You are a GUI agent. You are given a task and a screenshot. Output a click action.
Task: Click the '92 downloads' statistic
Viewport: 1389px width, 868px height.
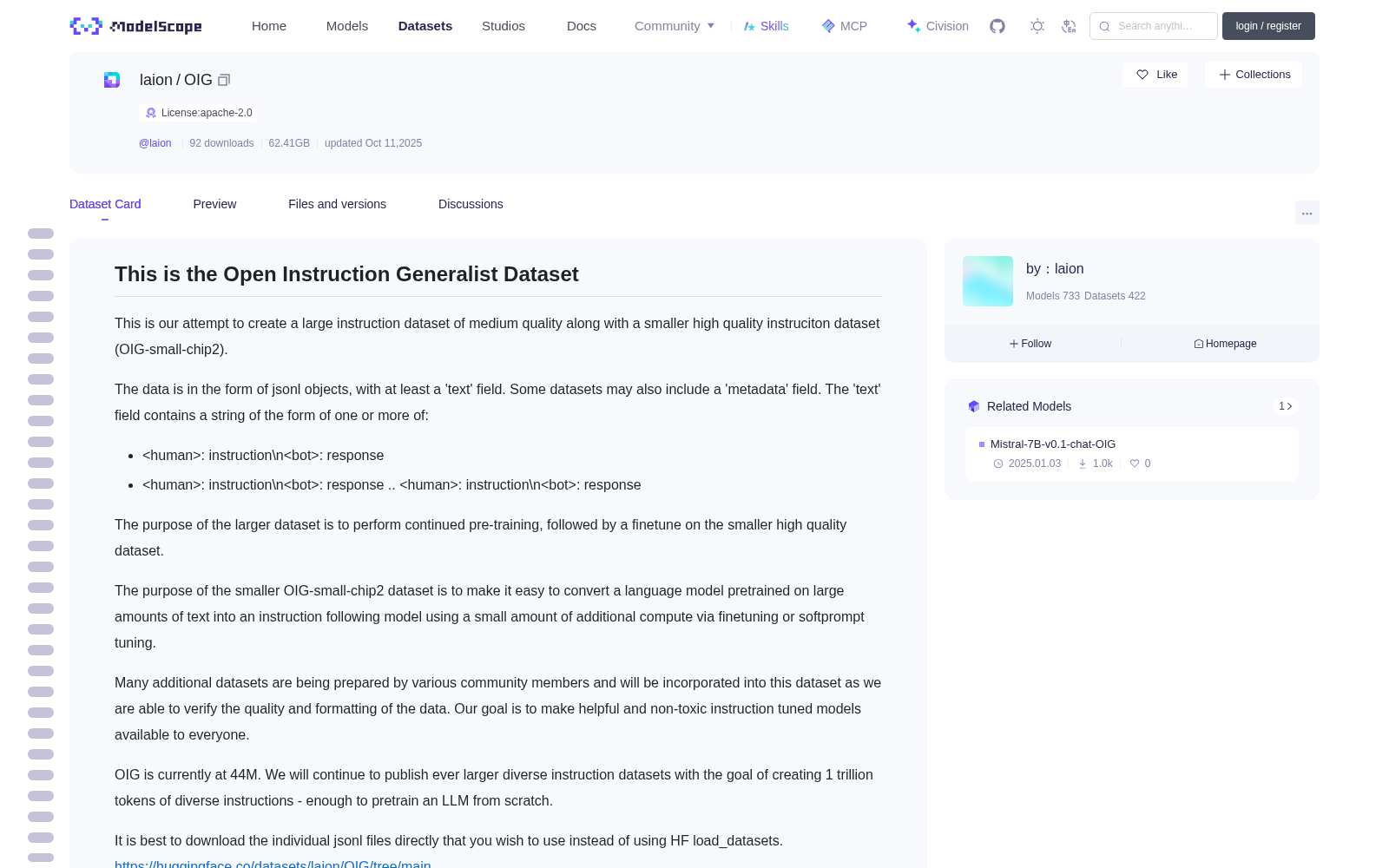pos(221,143)
